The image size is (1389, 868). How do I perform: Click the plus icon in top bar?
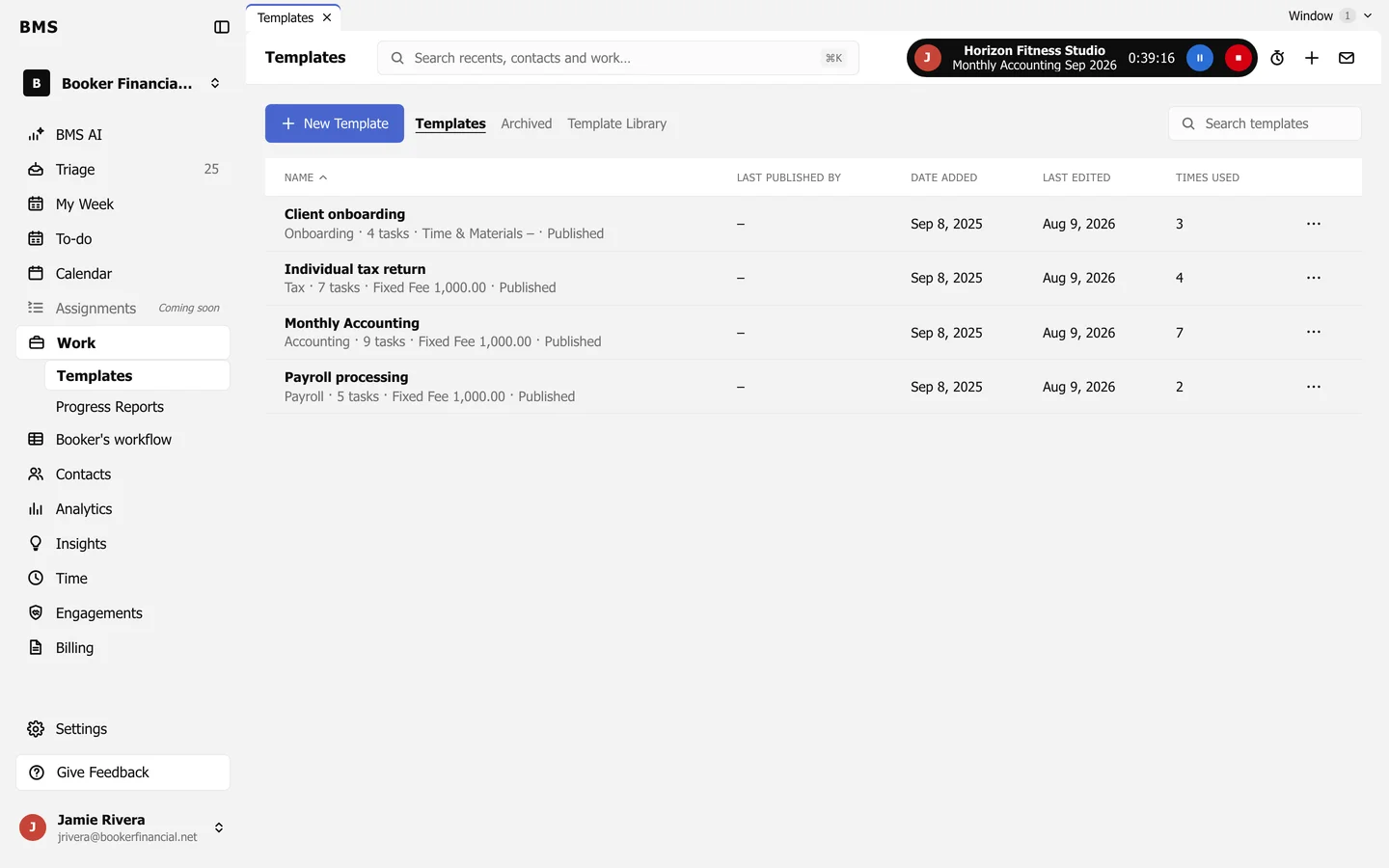[1312, 58]
